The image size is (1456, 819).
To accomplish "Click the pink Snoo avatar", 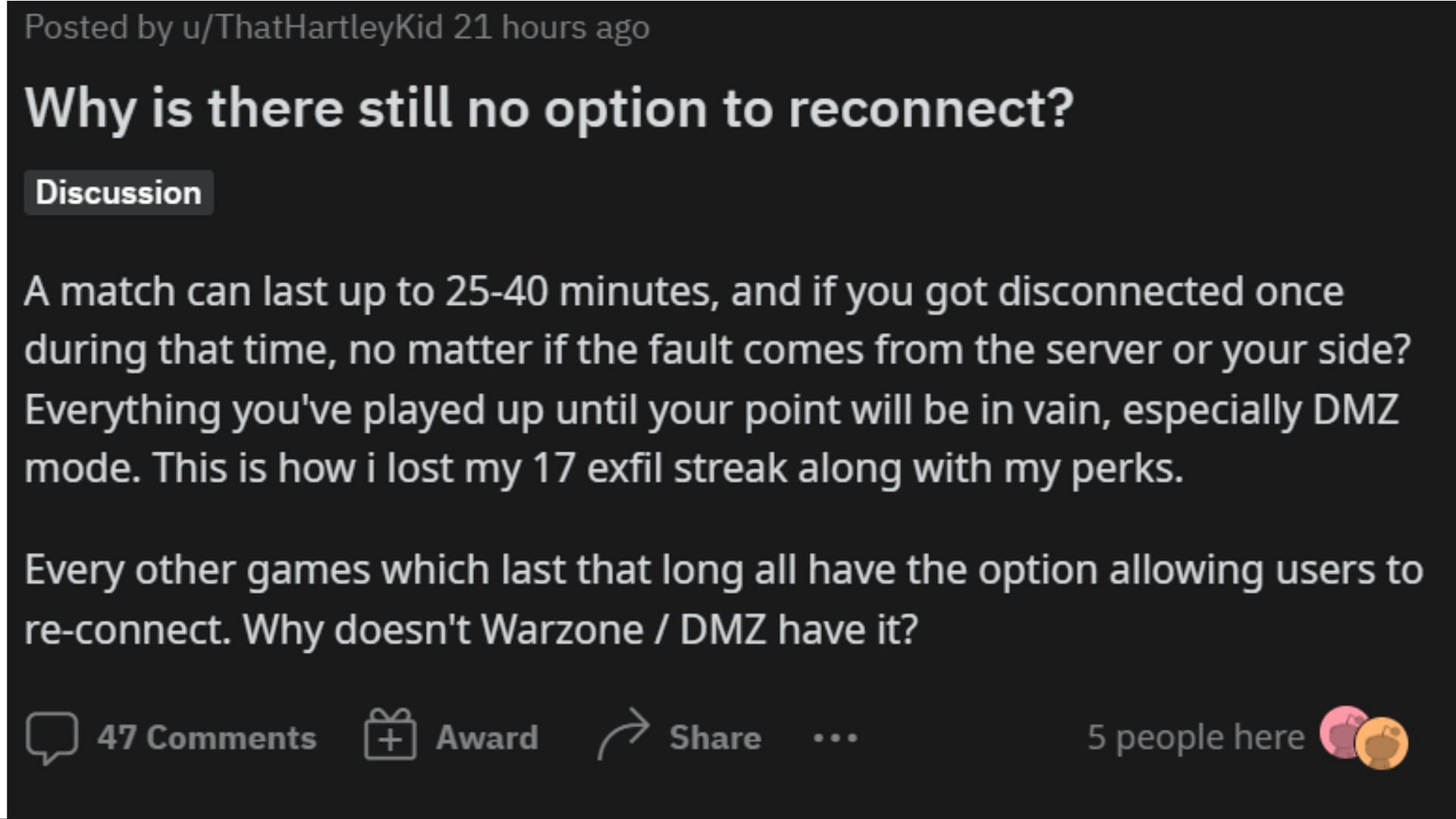I will coord(1342,731).
